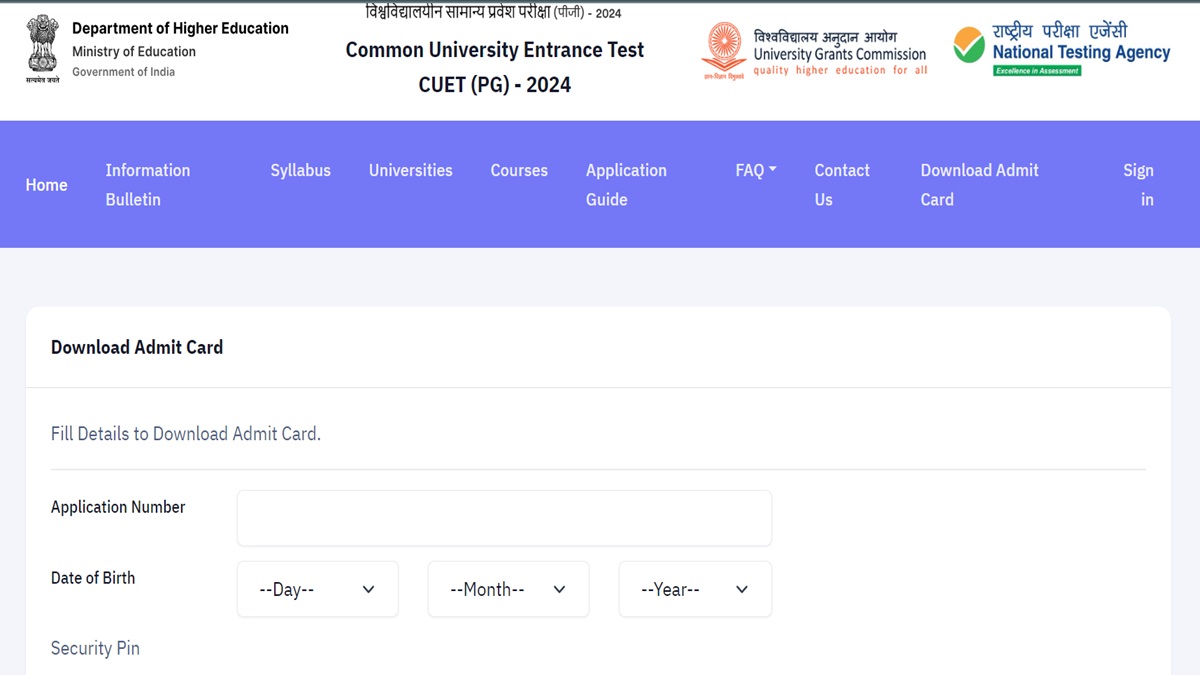The width and height of the screenshot is (1200, 675).
Task: Click the Date of Birth label
Action: [93, 578]
